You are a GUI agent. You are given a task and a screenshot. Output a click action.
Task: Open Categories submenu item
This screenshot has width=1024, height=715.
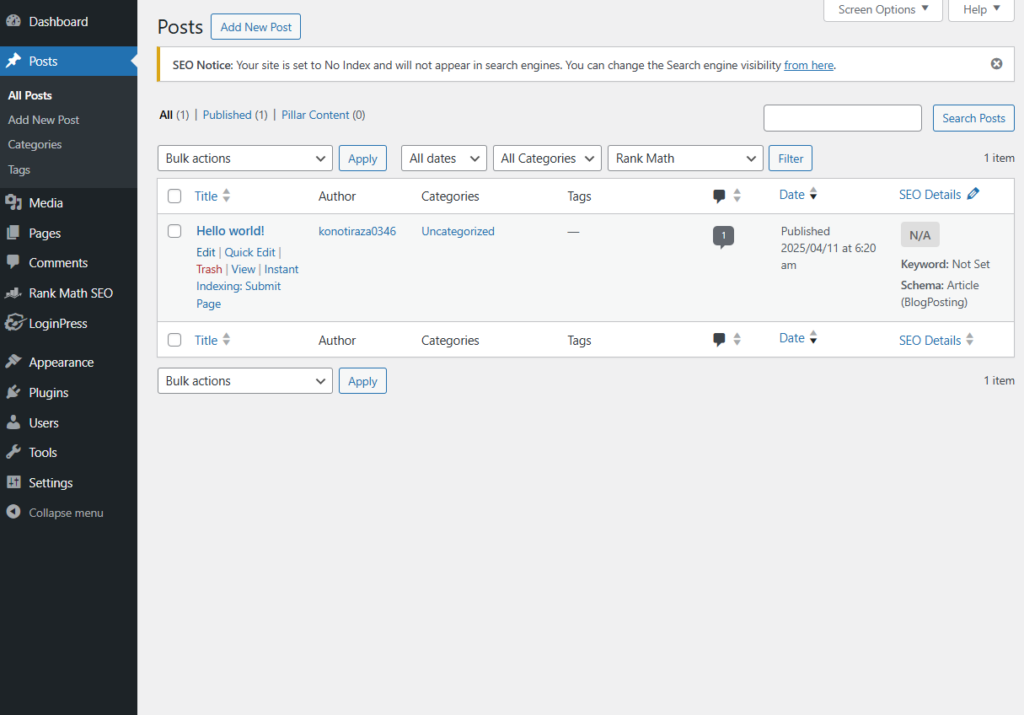(35, 144)
